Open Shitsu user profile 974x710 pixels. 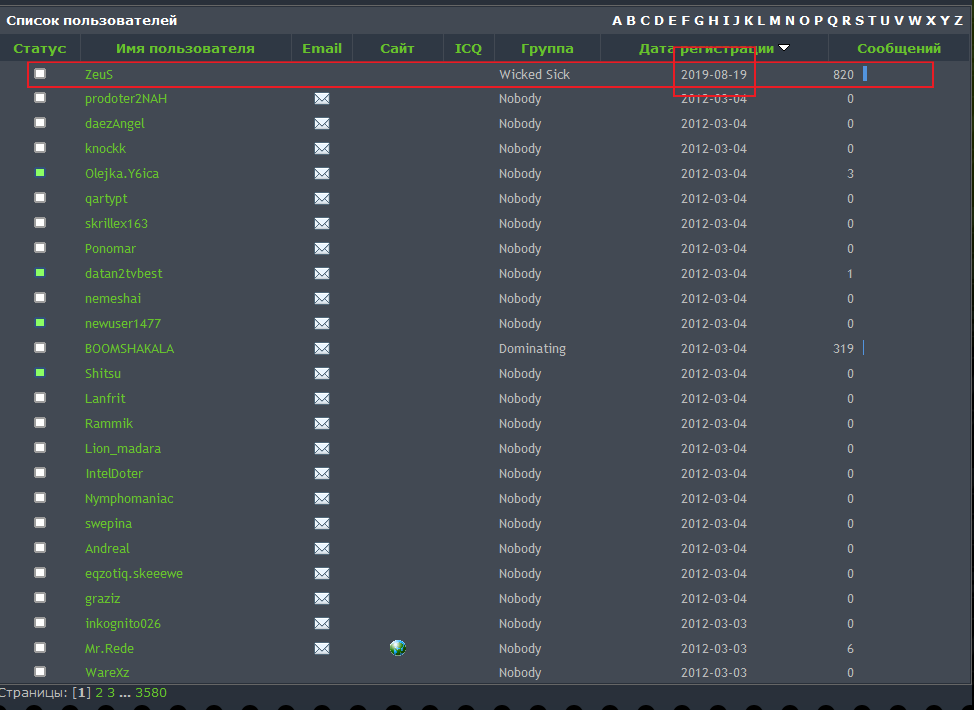tap(103, 373)
